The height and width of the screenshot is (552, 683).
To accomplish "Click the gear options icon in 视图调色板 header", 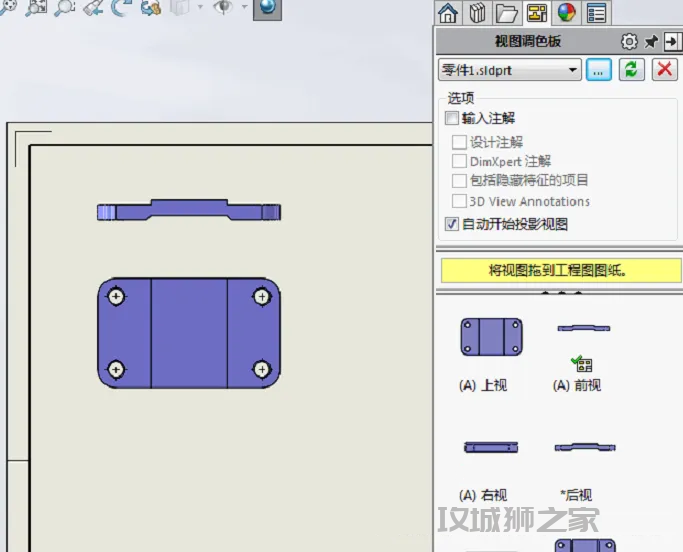I will 629,41.
